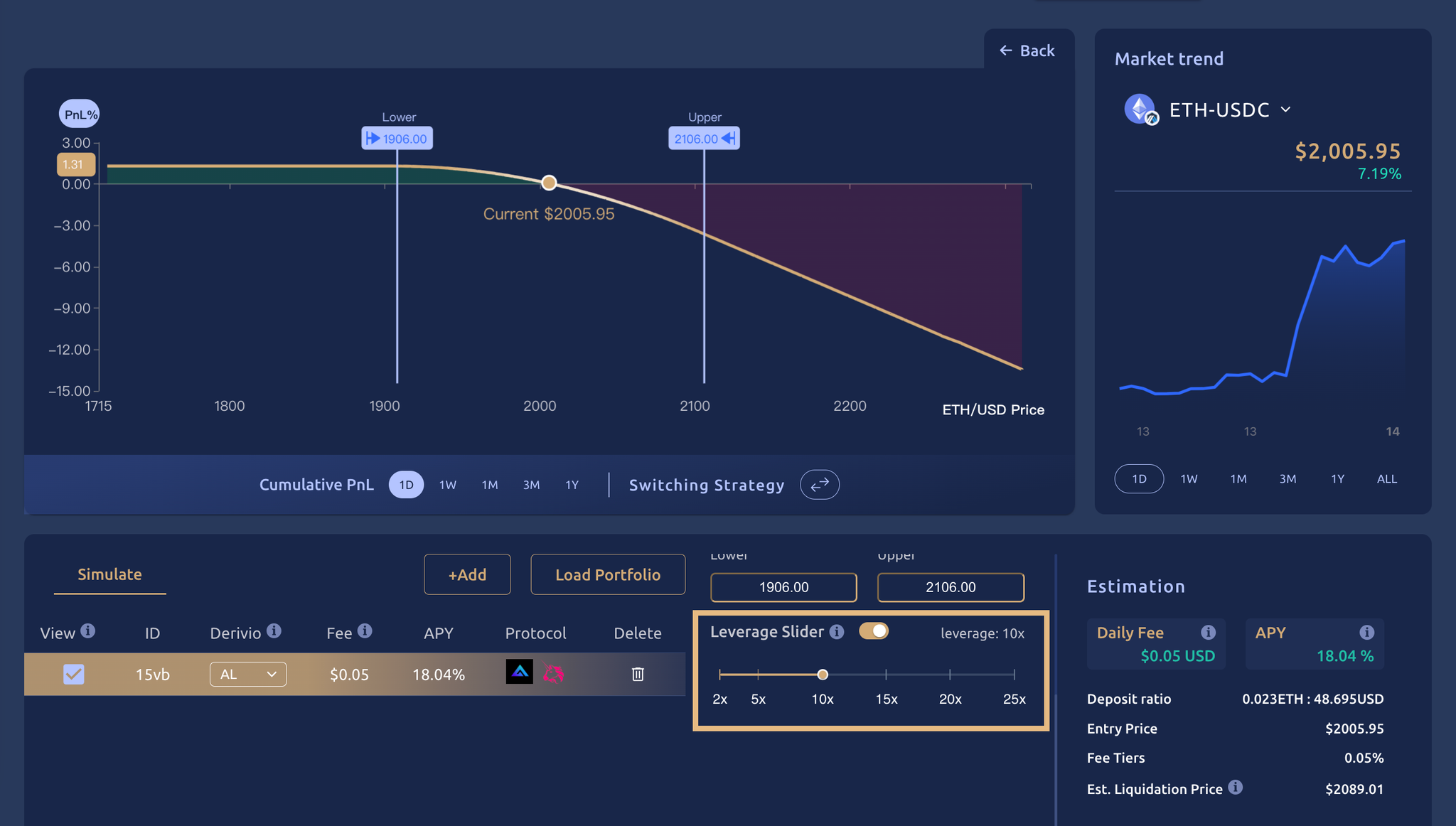Viewport: 1456px width, 826px height.
Task: Click the Lower price input field
Action: click(783, 587)
